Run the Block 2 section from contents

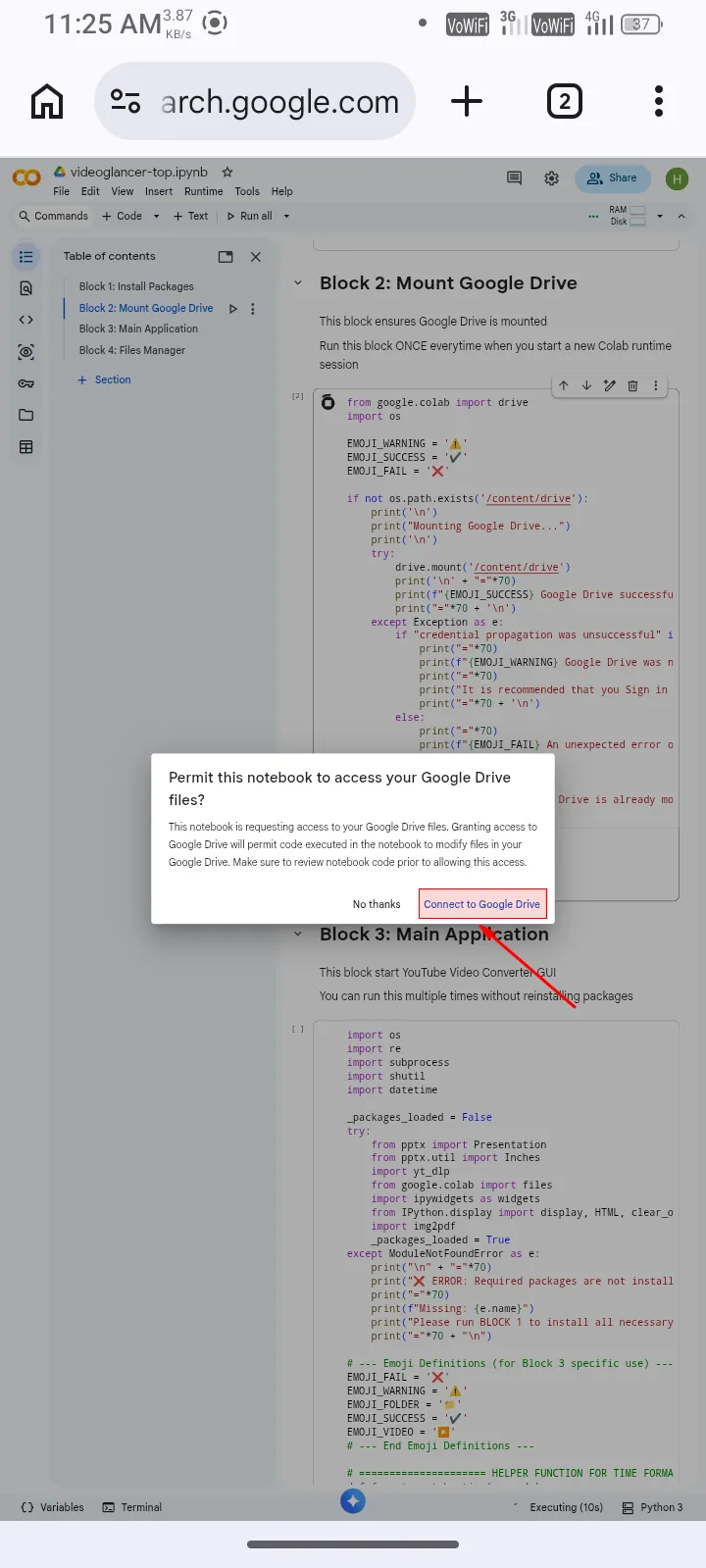click(x=232, y=308)
